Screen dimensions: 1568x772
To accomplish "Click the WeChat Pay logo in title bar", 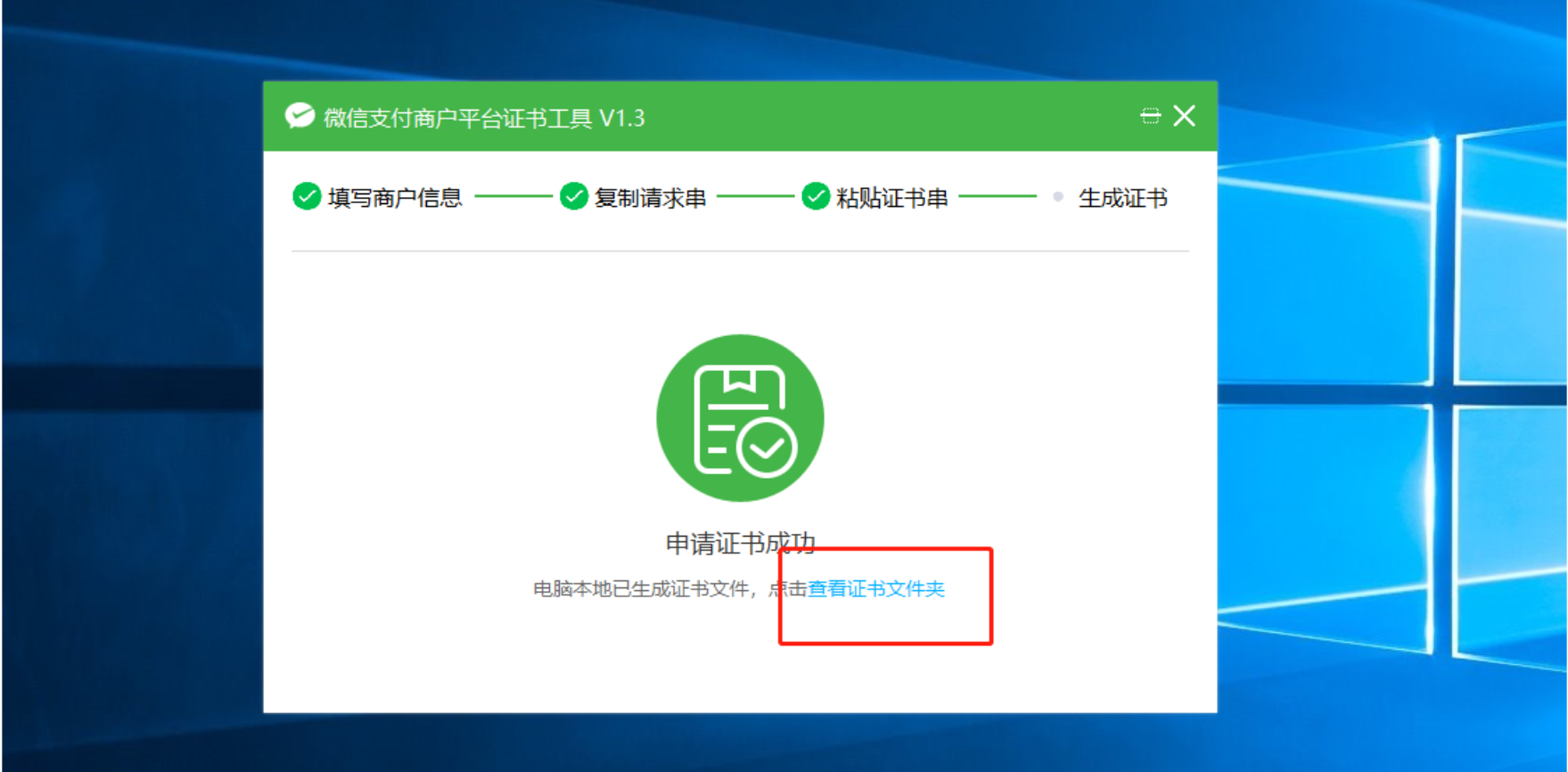I will (x=300, y=116).
